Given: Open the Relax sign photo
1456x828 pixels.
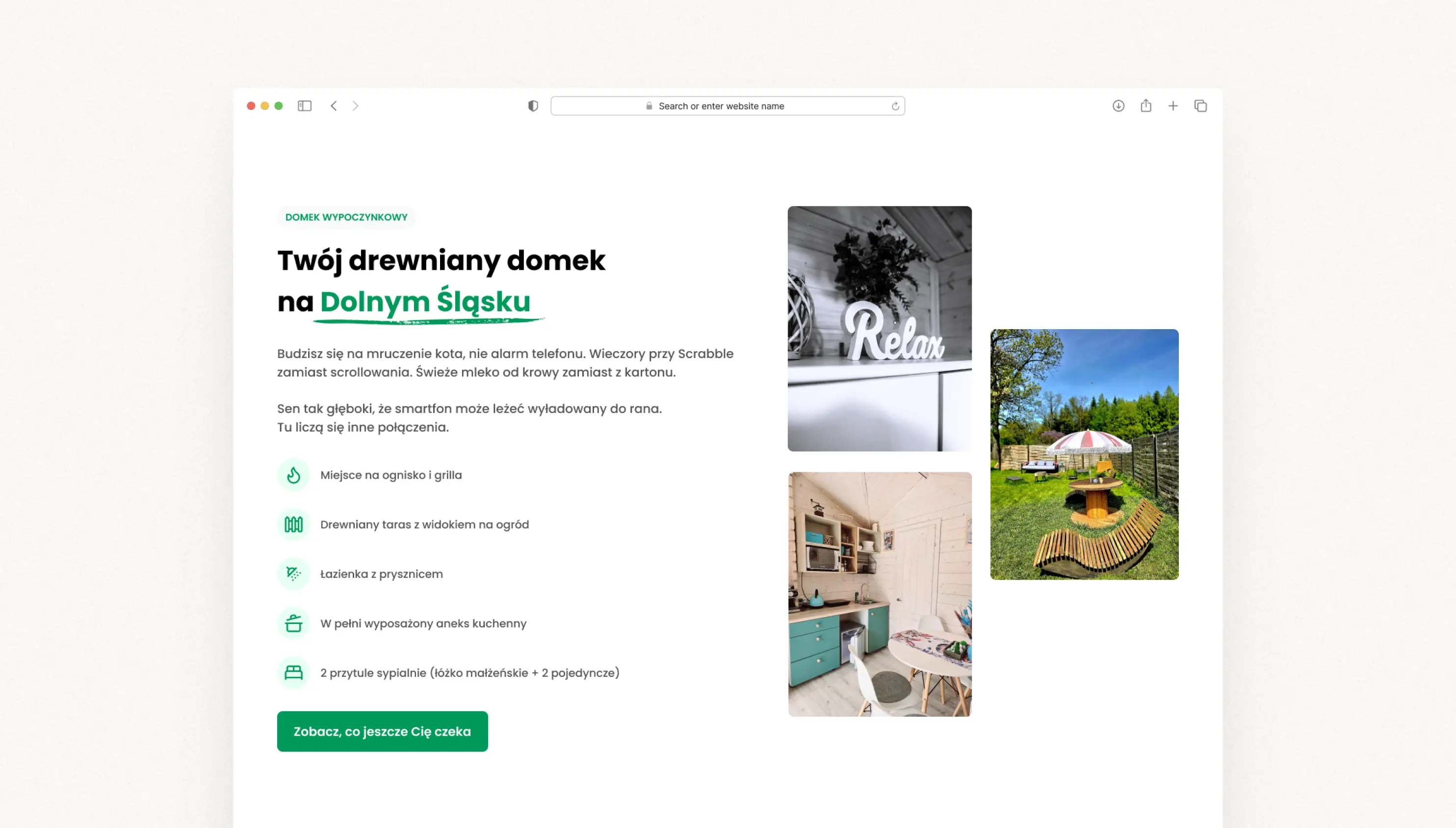Looking at the screenshot, I should [x=879, y=329].
